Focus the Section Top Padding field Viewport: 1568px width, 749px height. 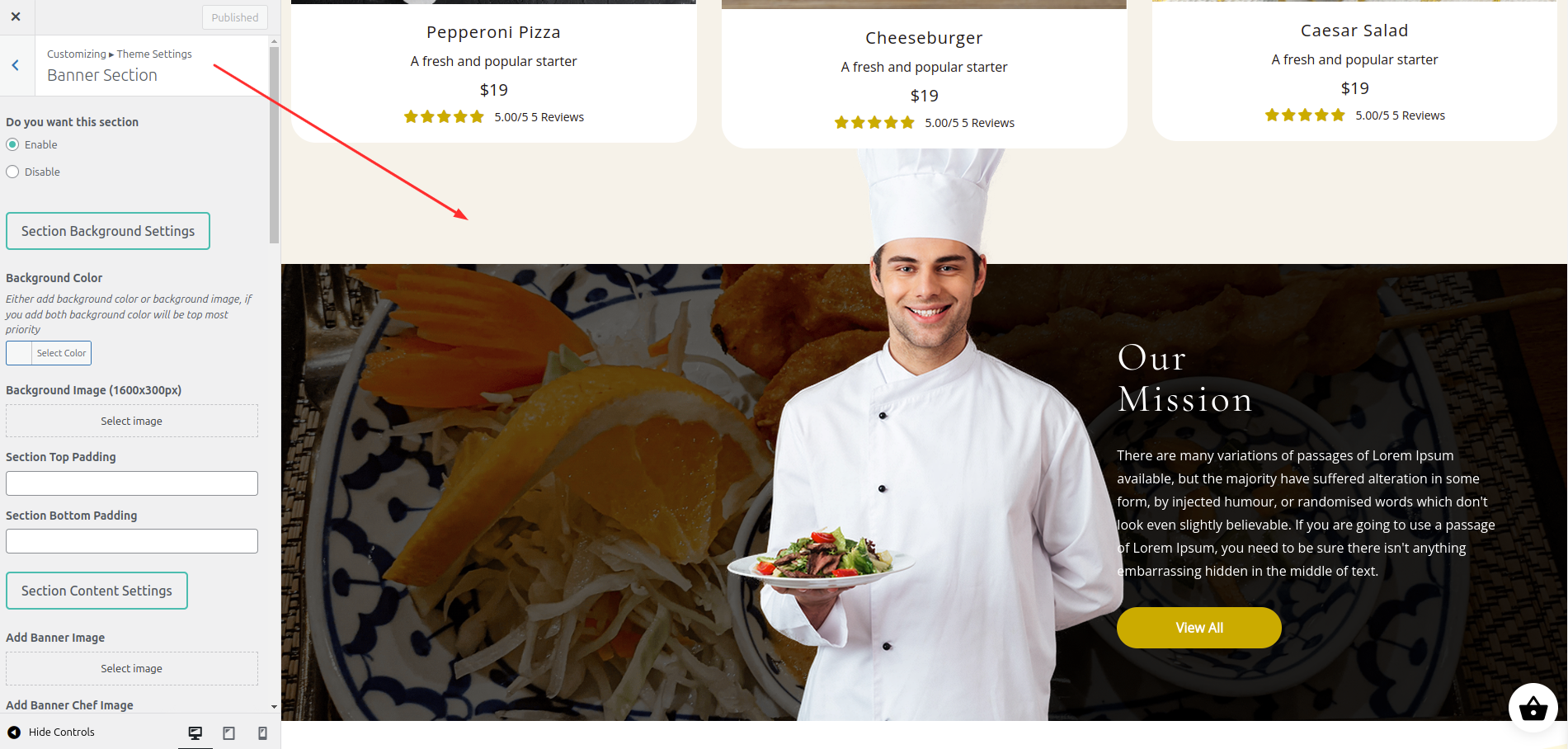click(132, 483)
